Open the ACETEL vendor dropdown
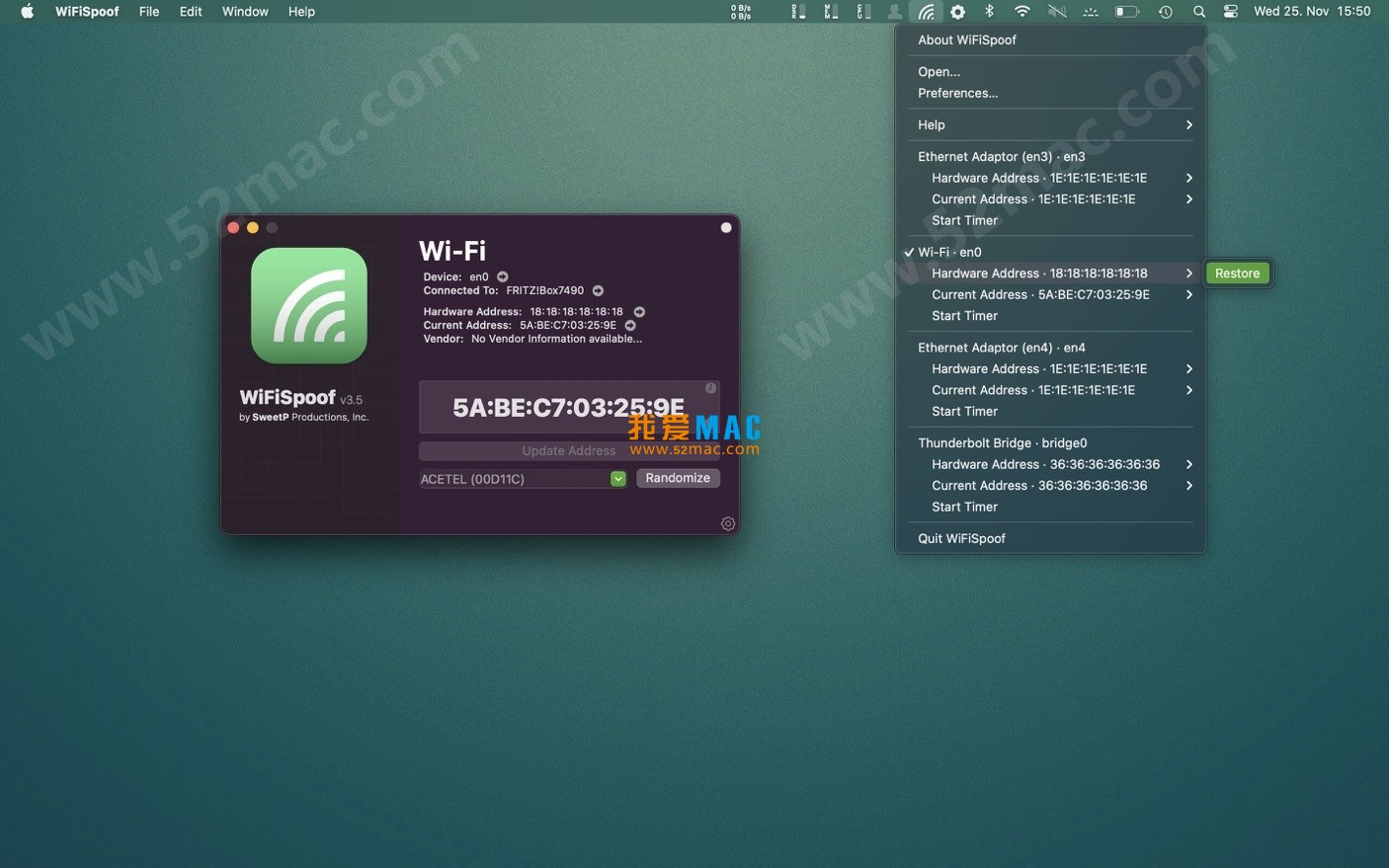This screenshot has width=1389, height=868. pos(617,479)
